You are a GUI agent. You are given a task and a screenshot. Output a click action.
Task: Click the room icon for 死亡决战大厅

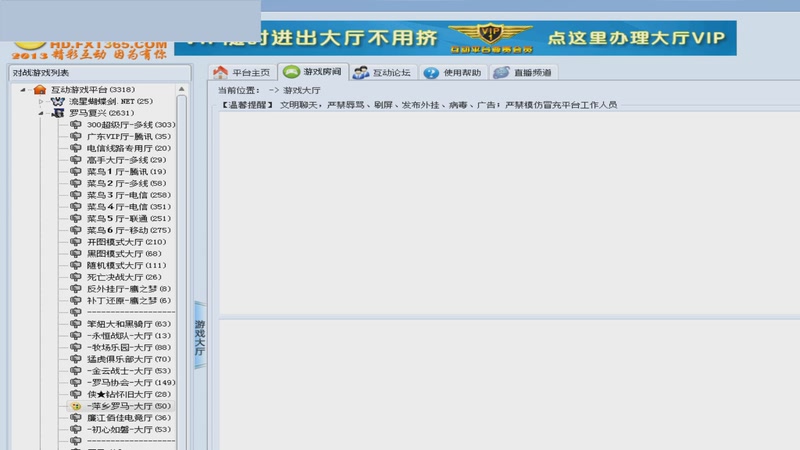pyautogui.click(x=76, y=277)
